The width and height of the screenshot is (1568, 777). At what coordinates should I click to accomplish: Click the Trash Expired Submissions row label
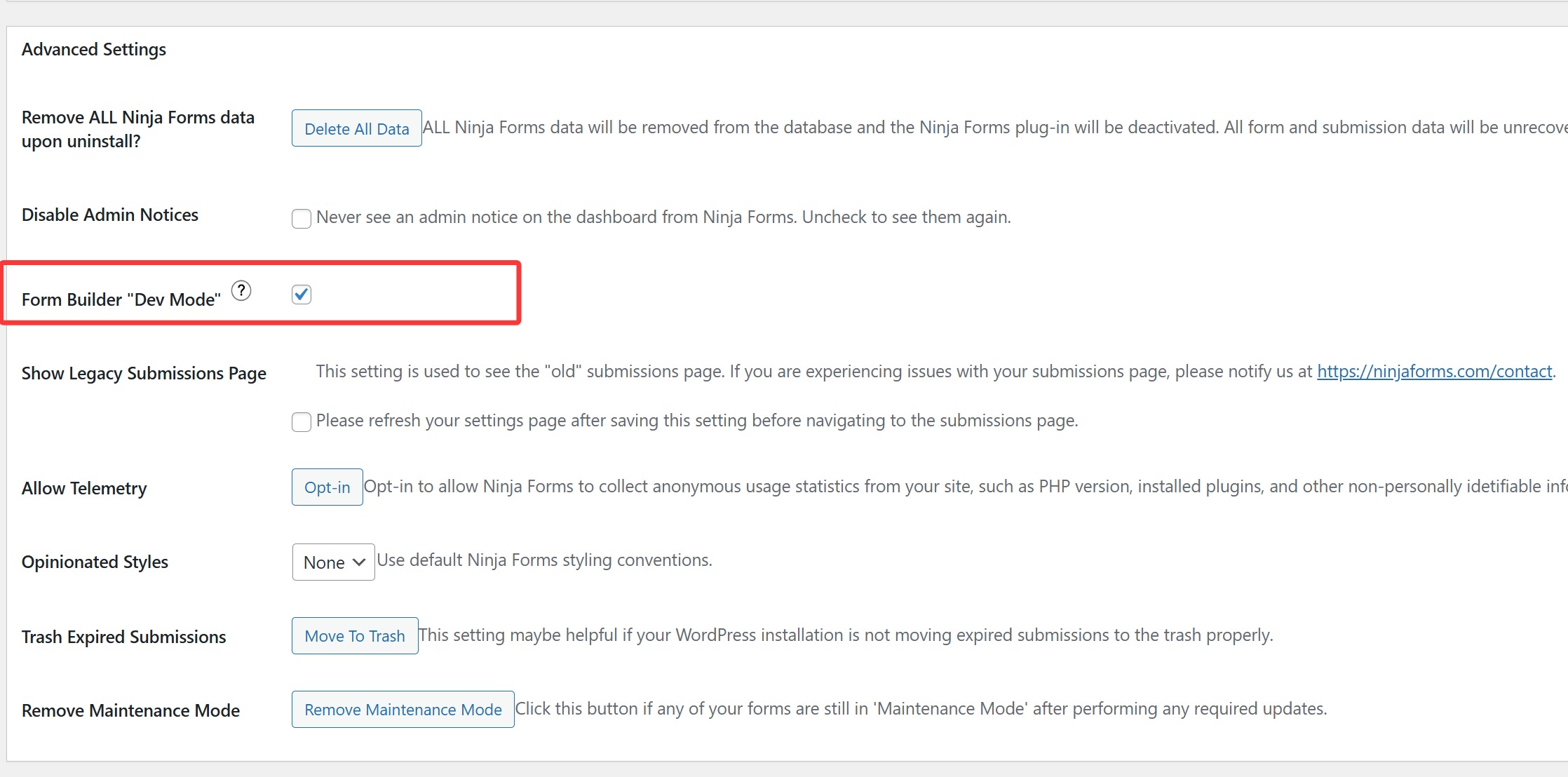pyautogui.click(x=123, y=637)
